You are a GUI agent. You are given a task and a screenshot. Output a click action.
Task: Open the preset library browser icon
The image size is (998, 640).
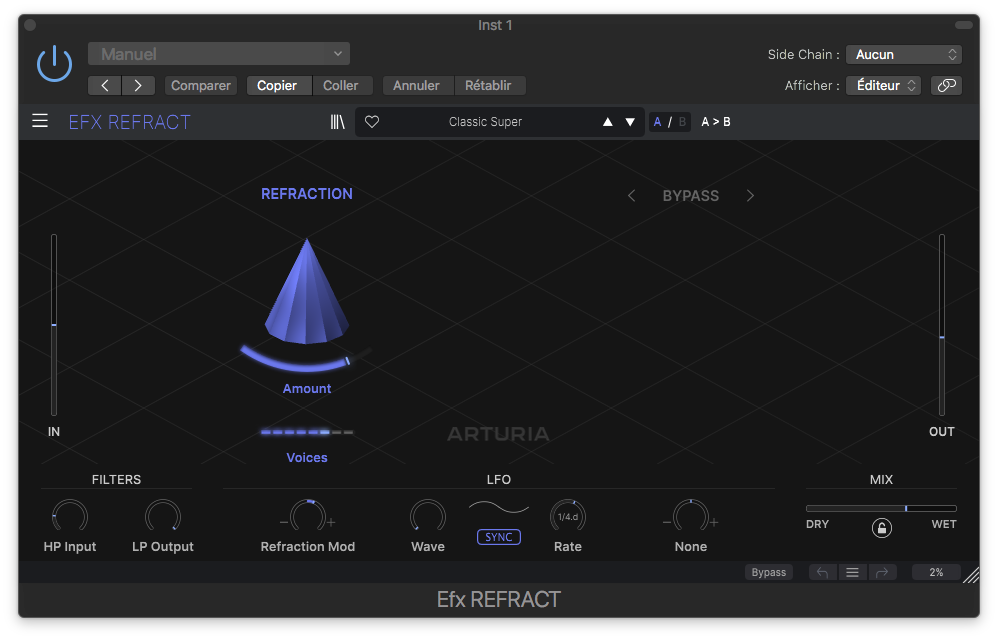337,122
